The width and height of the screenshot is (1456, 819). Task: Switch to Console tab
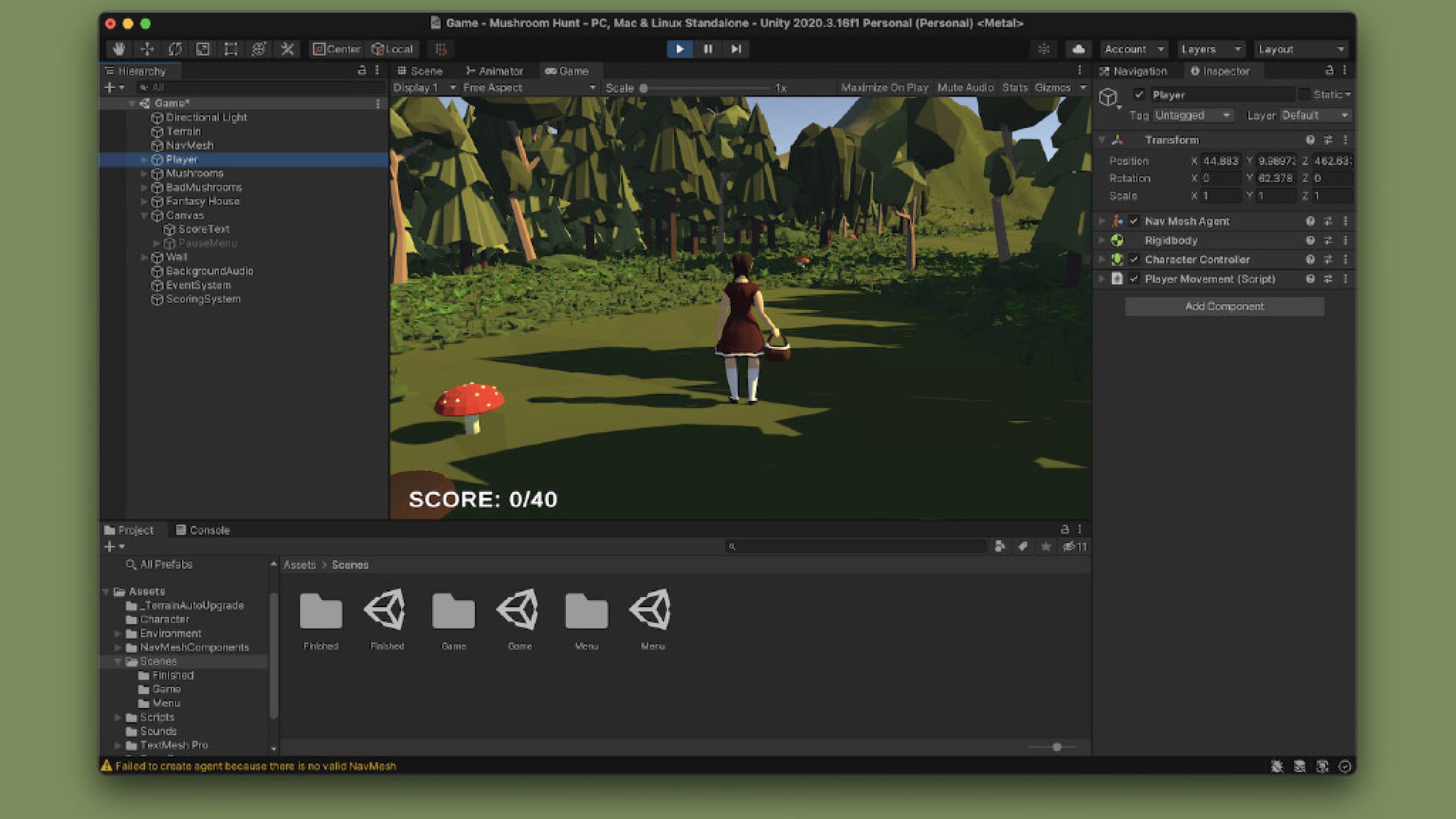(203, 530)
